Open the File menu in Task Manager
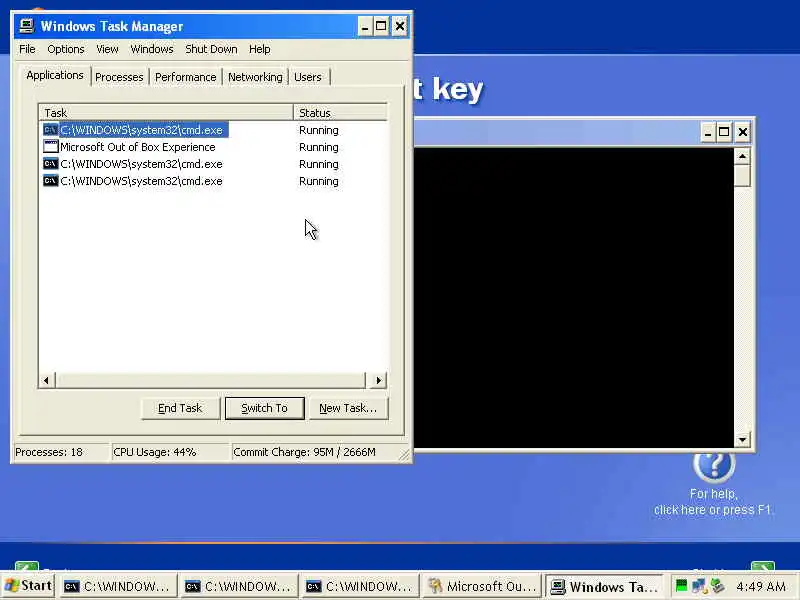This screenshot has height=600, width=800. pos(27,49)
